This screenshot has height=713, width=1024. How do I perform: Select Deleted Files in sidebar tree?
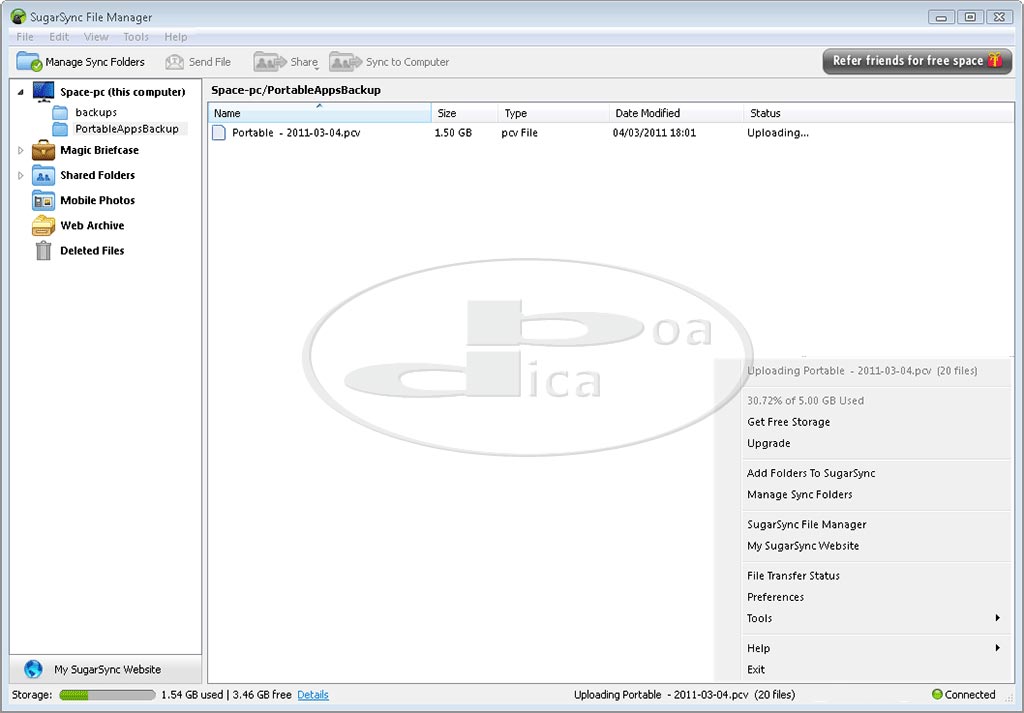click(x=92, y=250)
